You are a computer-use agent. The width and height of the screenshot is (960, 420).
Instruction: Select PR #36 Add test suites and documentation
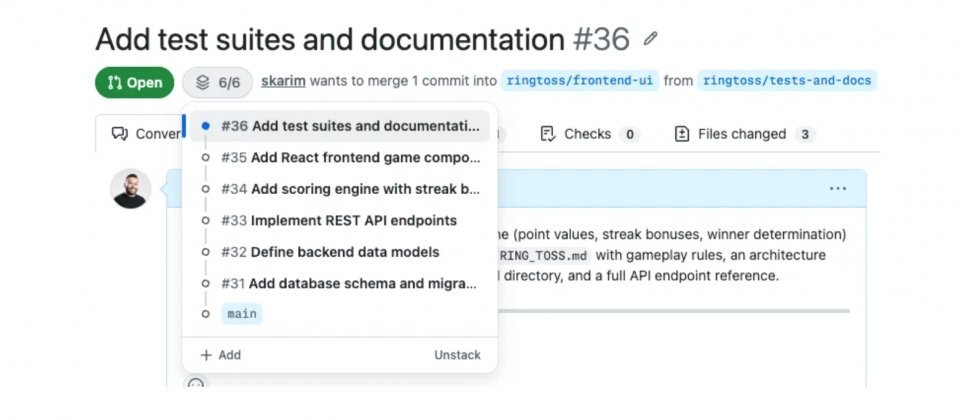pos(349,126)
